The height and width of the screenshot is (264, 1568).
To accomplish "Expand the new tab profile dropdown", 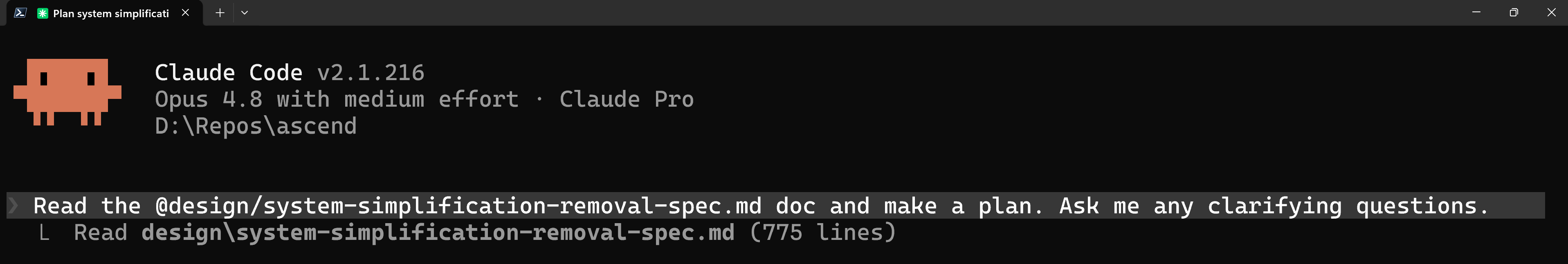I will (x=245, y=13).
